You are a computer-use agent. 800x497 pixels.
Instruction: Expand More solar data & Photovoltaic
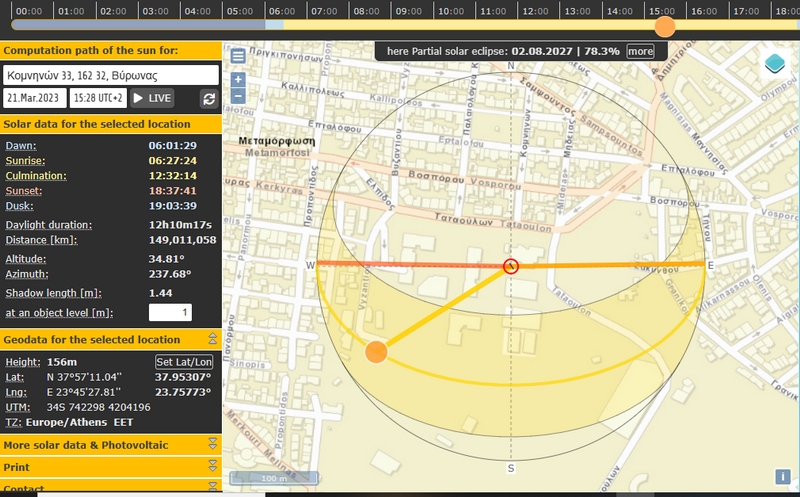point(212,444)
